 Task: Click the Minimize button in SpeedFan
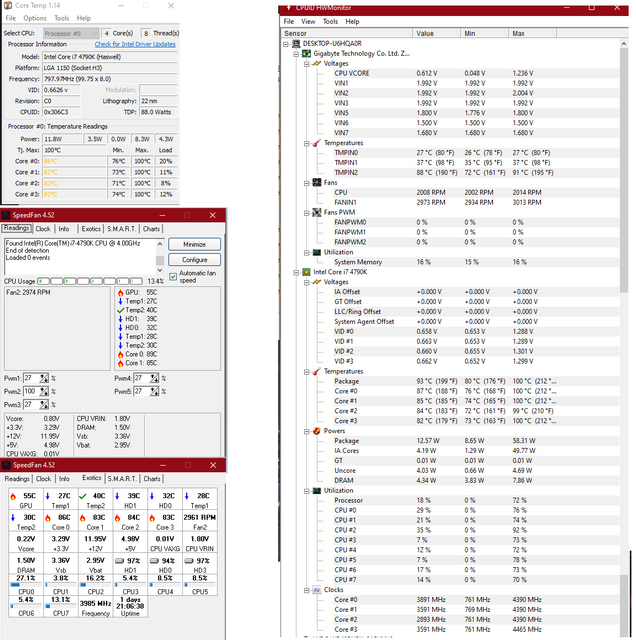click(x=194, y=244)
